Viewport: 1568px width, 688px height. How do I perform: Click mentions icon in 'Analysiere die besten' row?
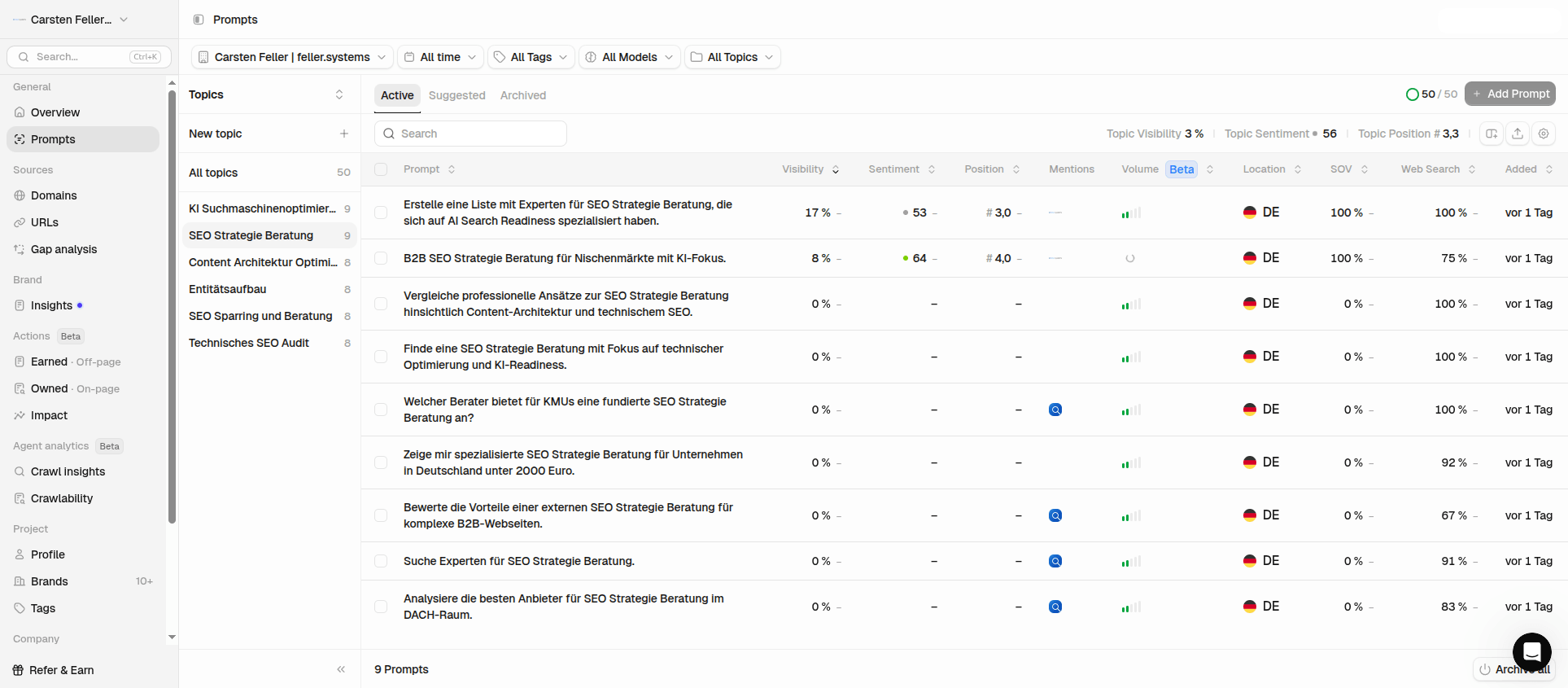click(1055, 607)
